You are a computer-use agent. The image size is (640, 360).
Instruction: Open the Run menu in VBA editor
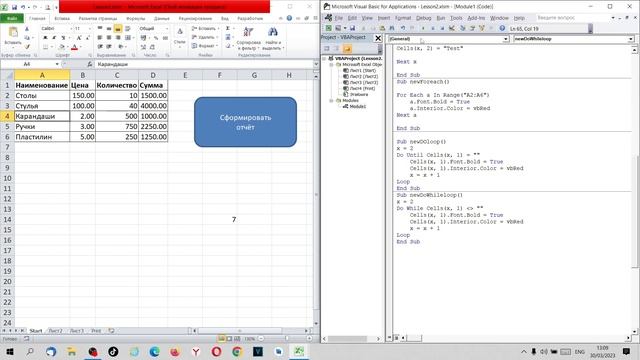point(441,18)
